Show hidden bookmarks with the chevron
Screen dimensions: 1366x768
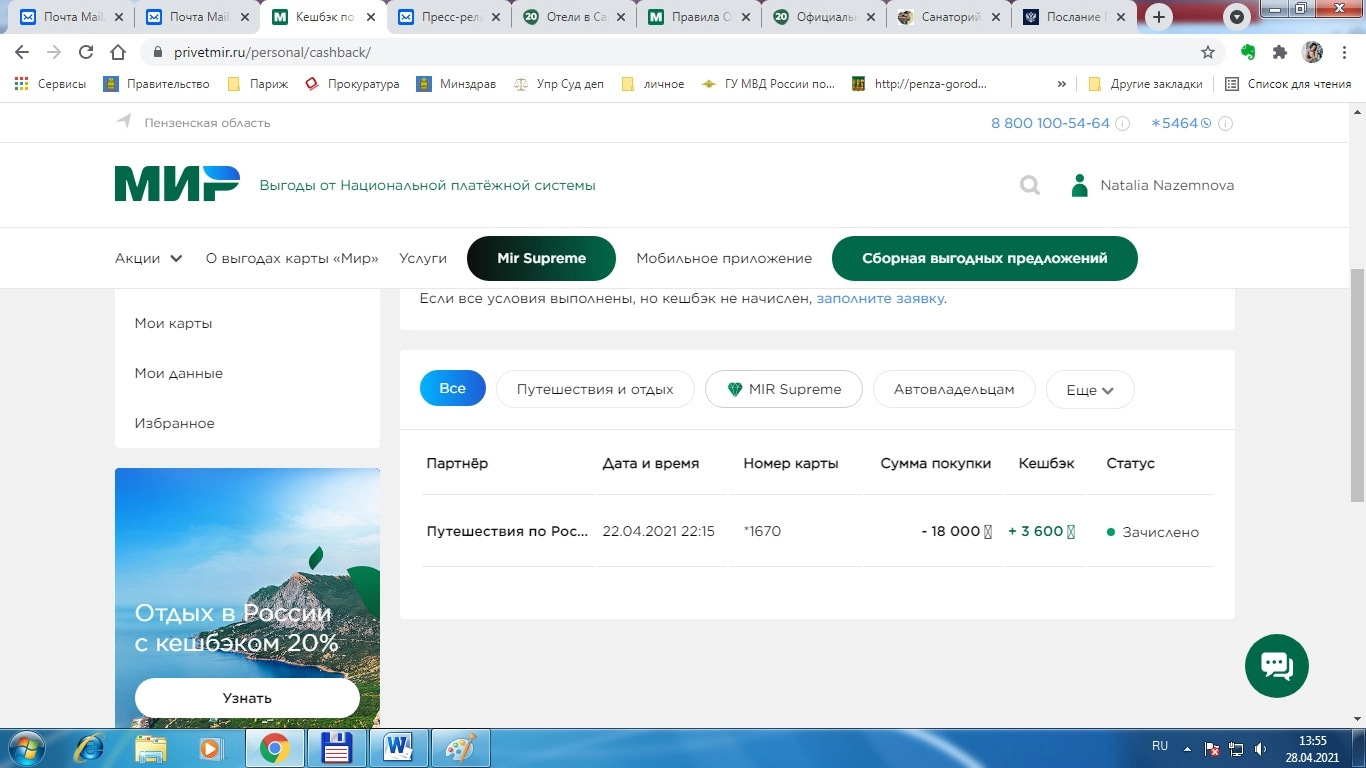(1061, 84)
